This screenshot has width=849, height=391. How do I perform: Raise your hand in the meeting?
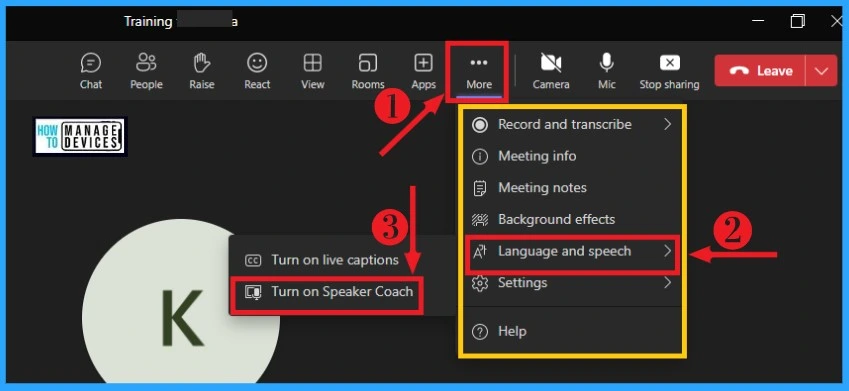tap(201, 71)
